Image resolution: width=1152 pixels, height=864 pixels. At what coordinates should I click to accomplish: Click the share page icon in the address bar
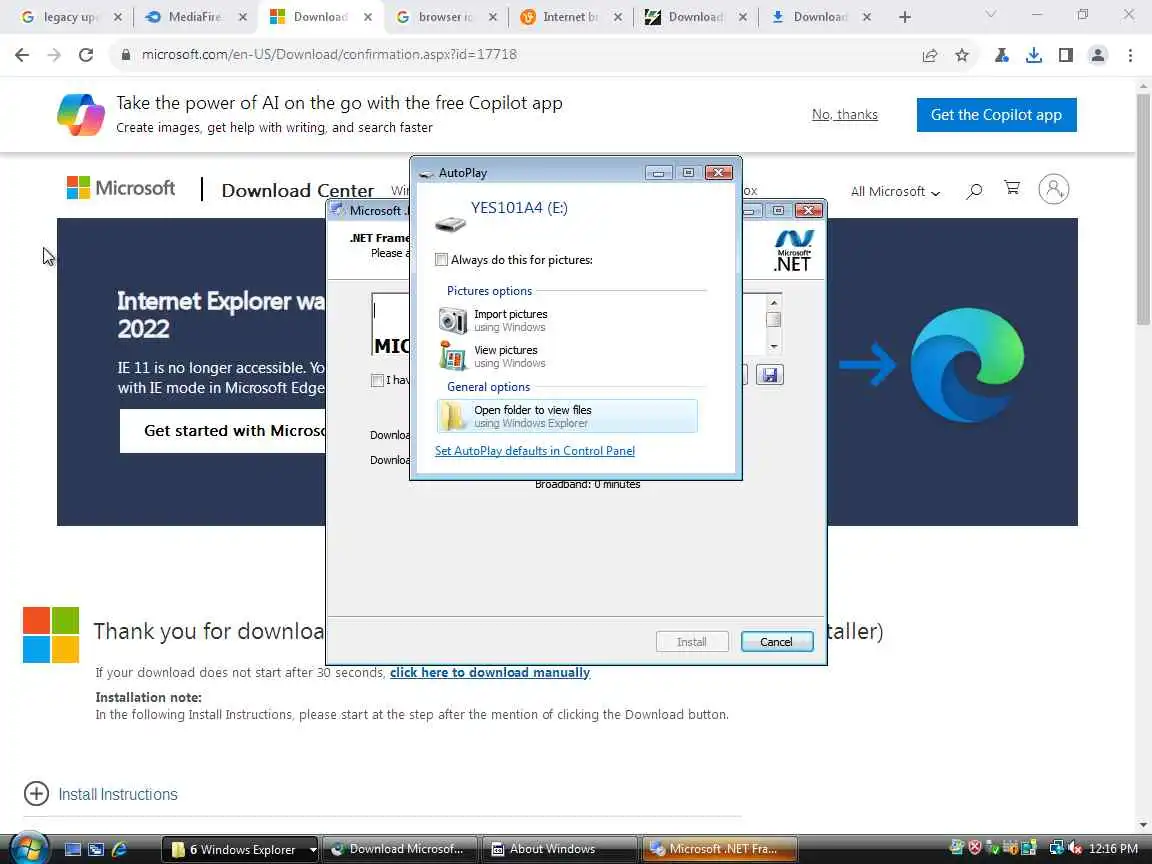pos(930,55)
